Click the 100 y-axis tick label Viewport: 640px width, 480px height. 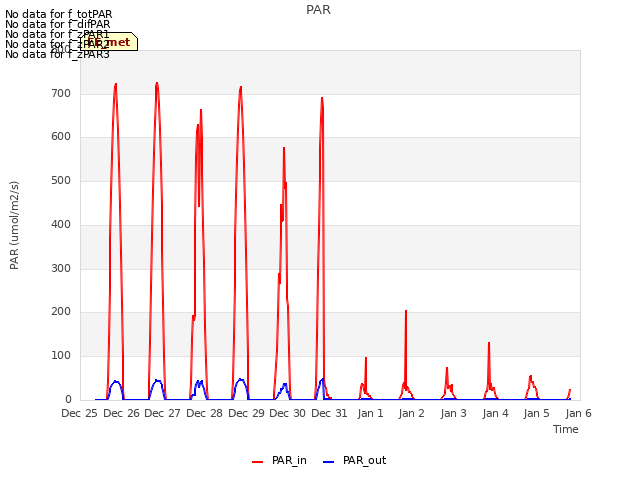[x=61, y=356]
